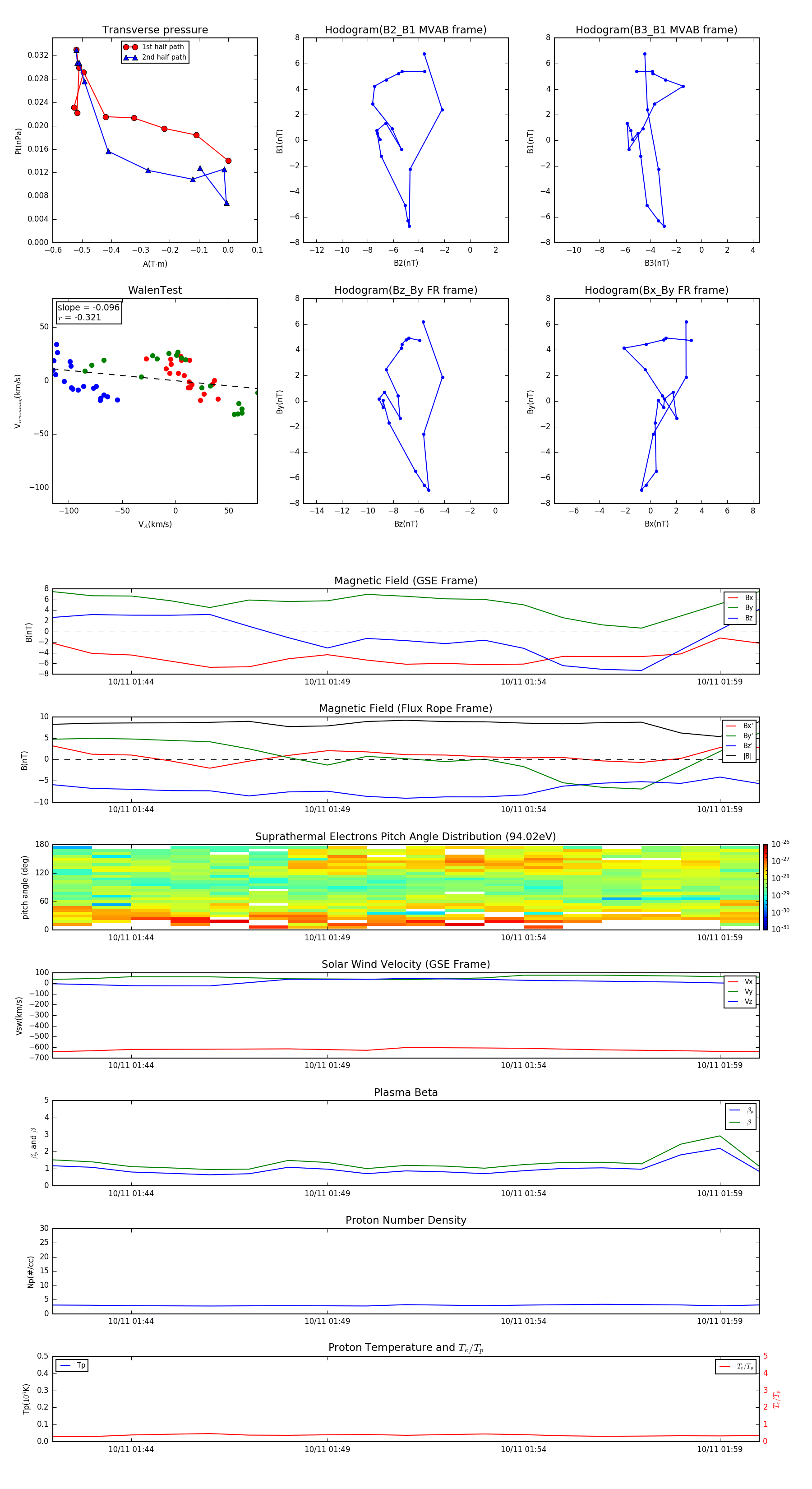This screenshot has width=812, height=1489.
Task: Click the 'Pt(nPa)' y-axis label
Action: (18, 140)
